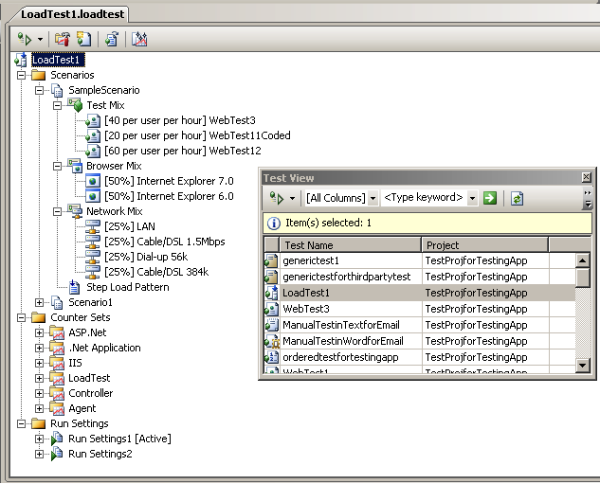
Task: Collapse the SampleScenario node
Action: pyautogui.click(x=39, y=90)
